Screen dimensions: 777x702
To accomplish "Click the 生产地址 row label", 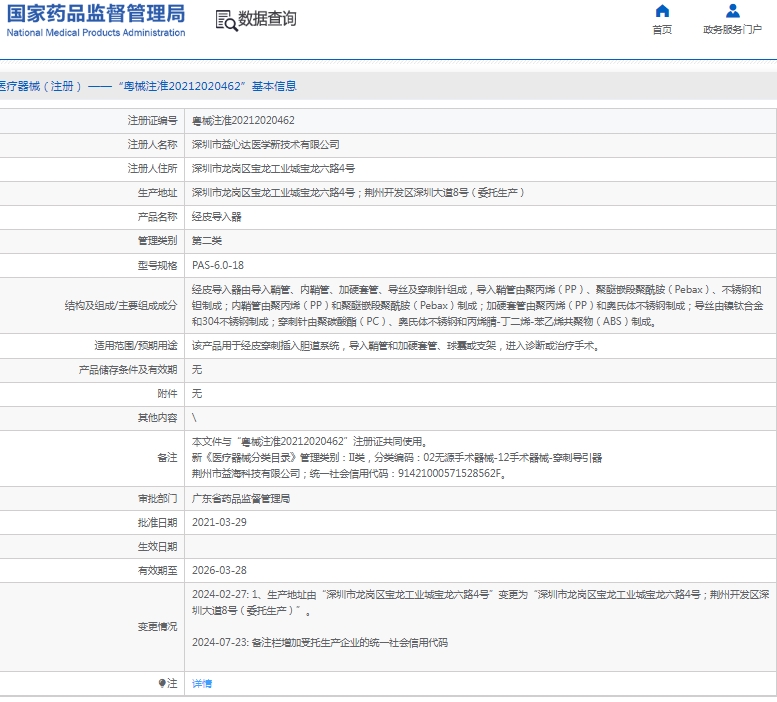I will pyautogui.click(x=157, y=193).
